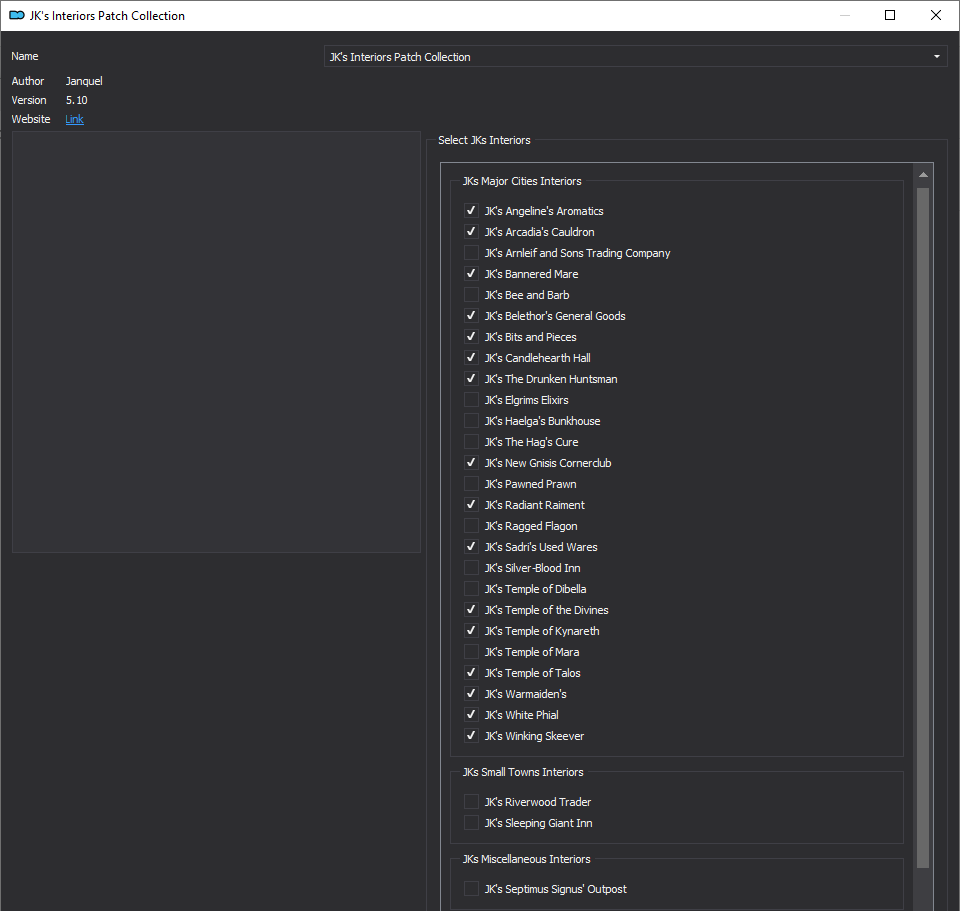Click the 'JKs Miscellaneous Interiors' group label
Image resolution: width=960 pixels, height=911 pixels.
(x=527, y=859)
